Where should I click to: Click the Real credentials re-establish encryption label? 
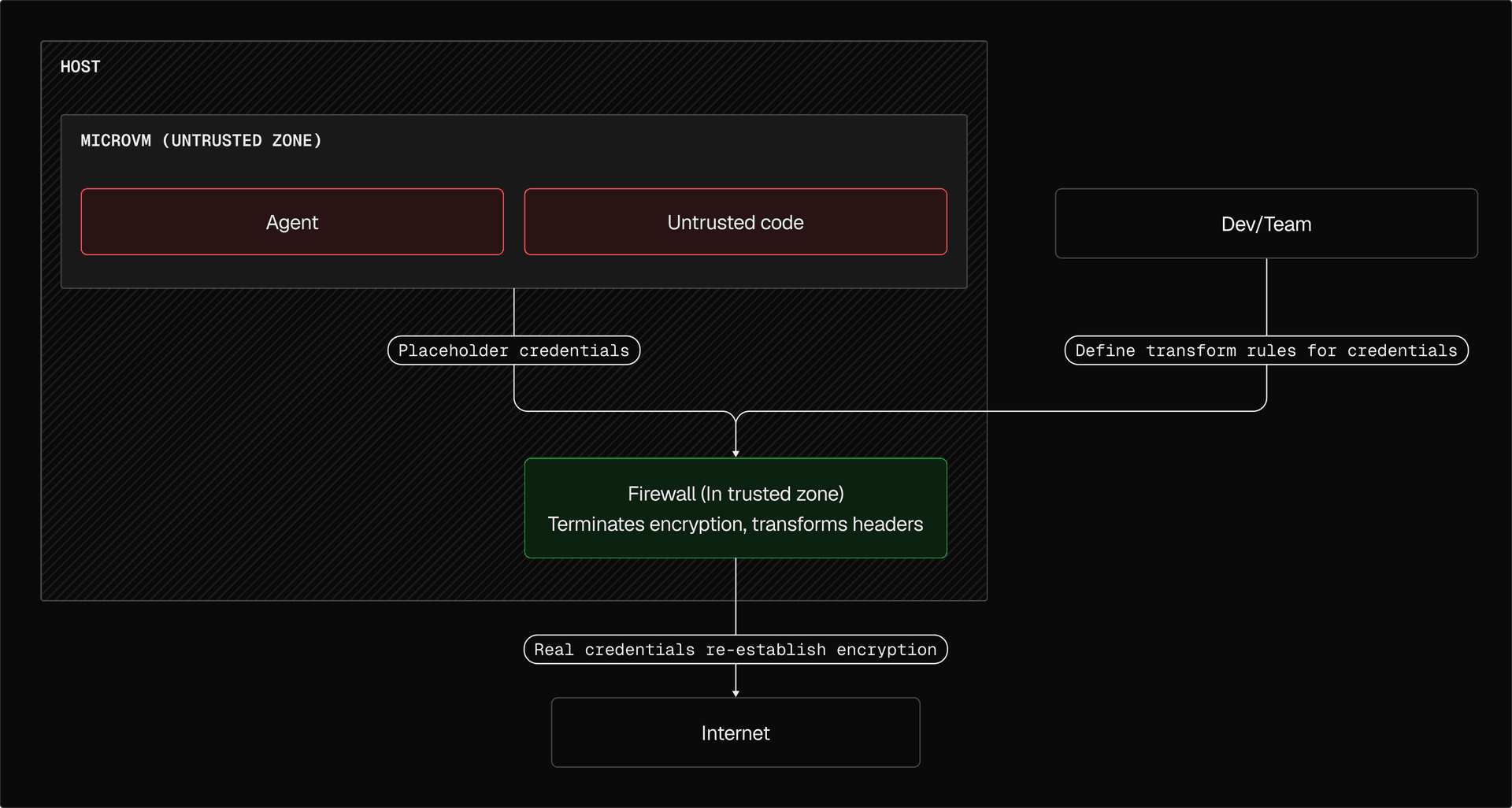tap(735, 650)
